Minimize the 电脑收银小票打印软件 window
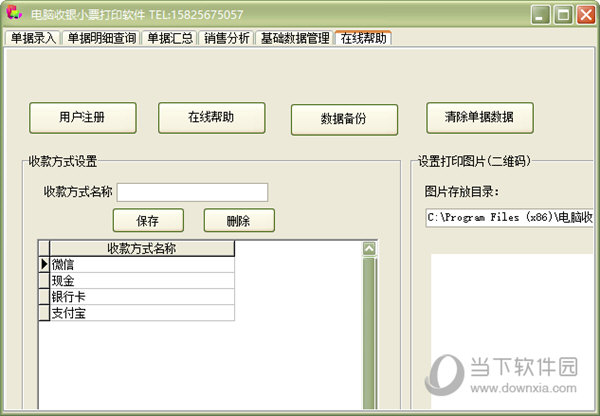 pos(540,15)
